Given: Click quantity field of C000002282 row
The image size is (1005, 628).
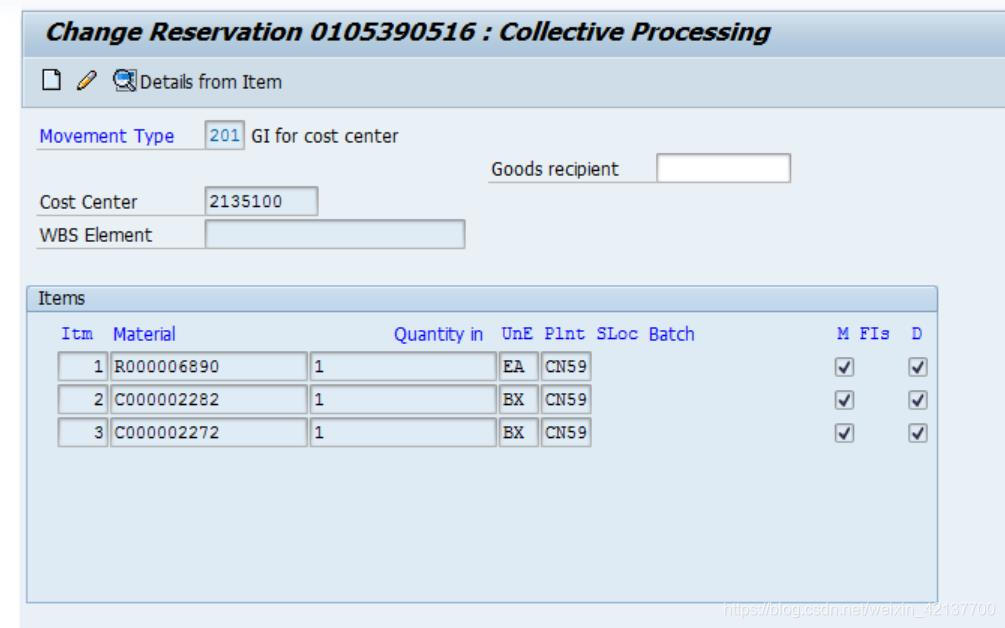Looking at the screenshot, I should point(403,399).
